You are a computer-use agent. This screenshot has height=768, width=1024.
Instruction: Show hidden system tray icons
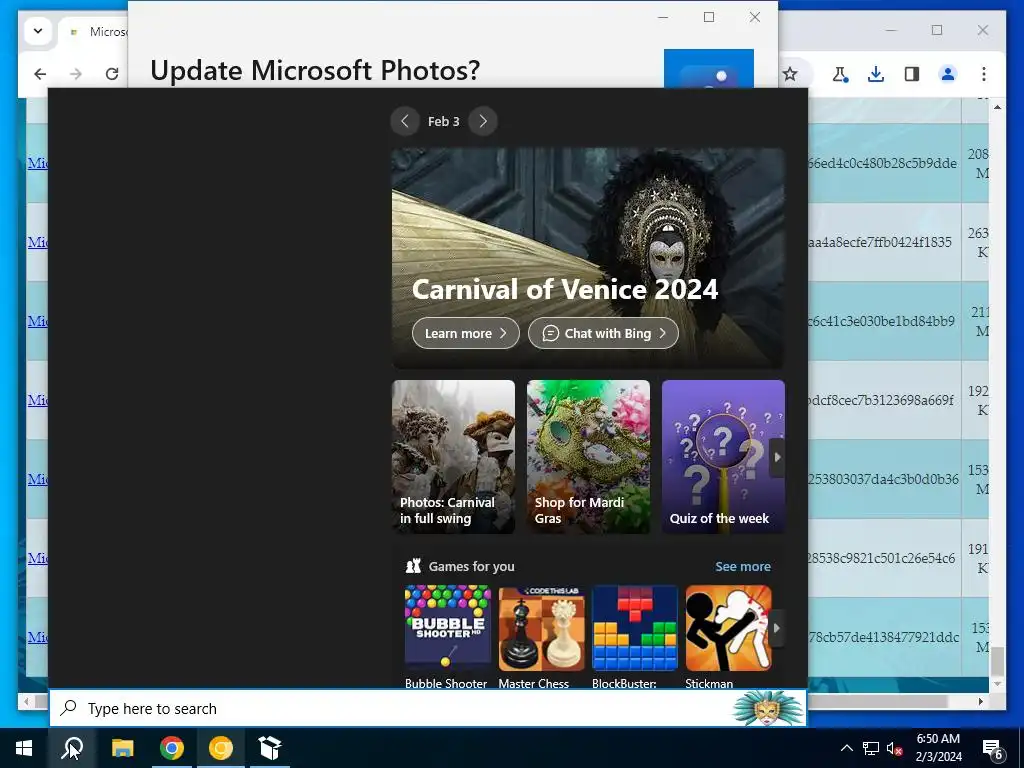846,748
